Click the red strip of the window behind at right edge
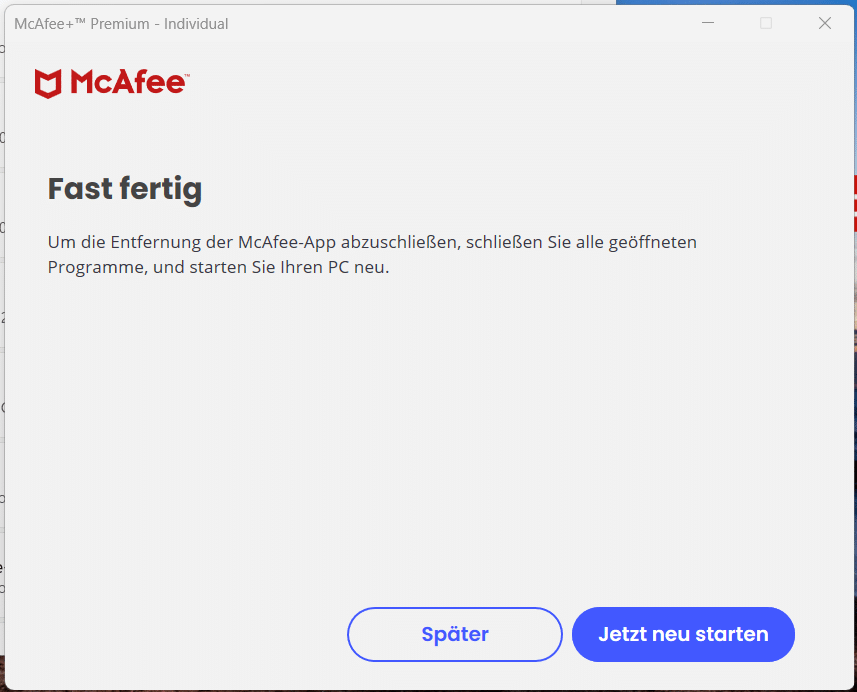The image size is (857, 692). (855, 203)
